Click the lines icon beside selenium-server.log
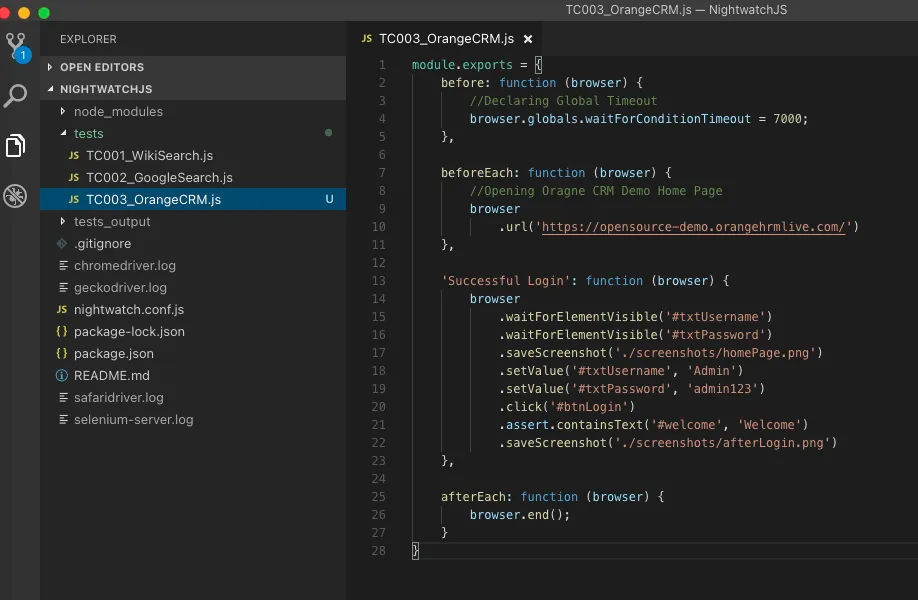This screenshot has height=600, width=918. point(63,420)
